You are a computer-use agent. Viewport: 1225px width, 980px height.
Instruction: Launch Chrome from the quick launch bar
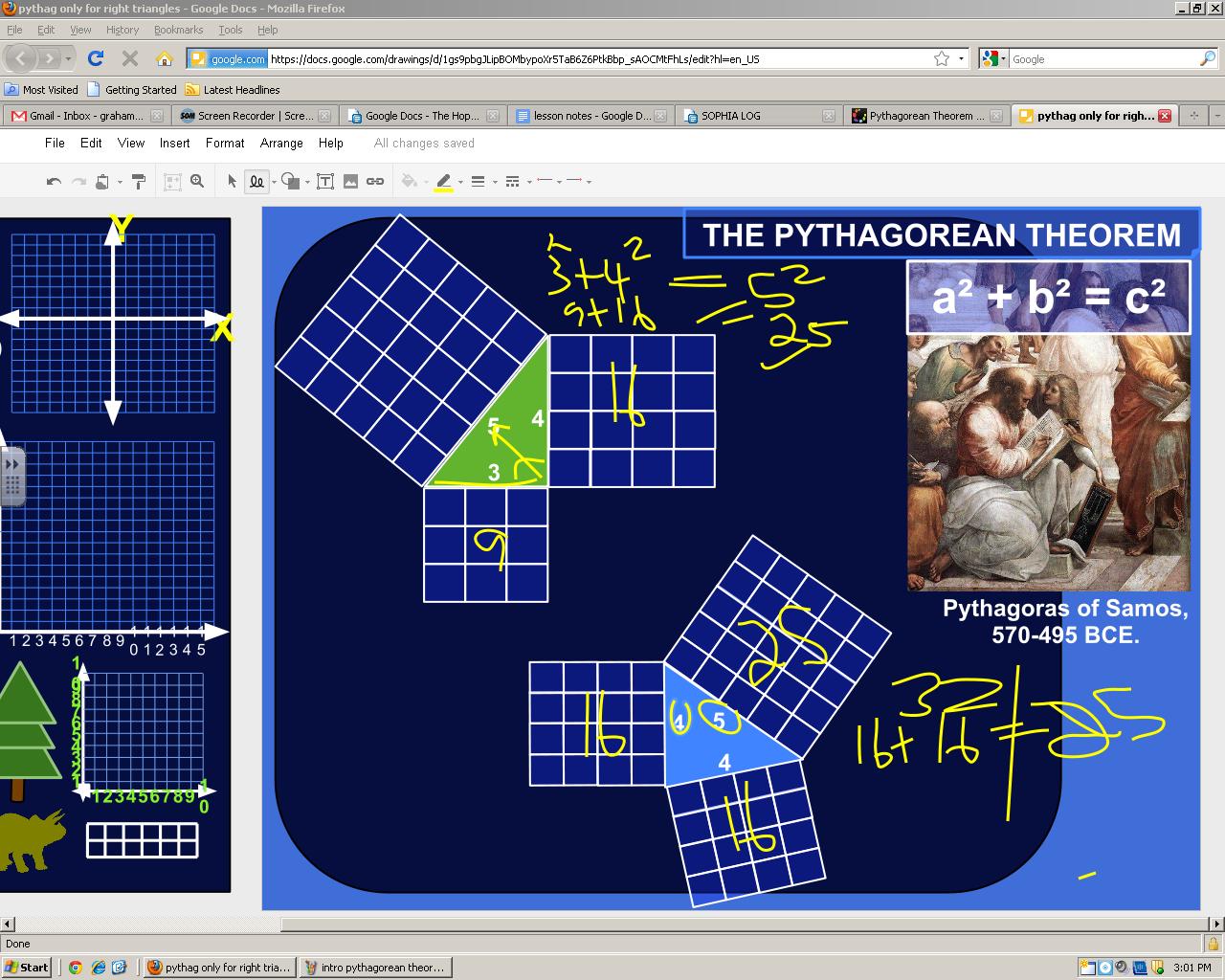click(76, 967)
